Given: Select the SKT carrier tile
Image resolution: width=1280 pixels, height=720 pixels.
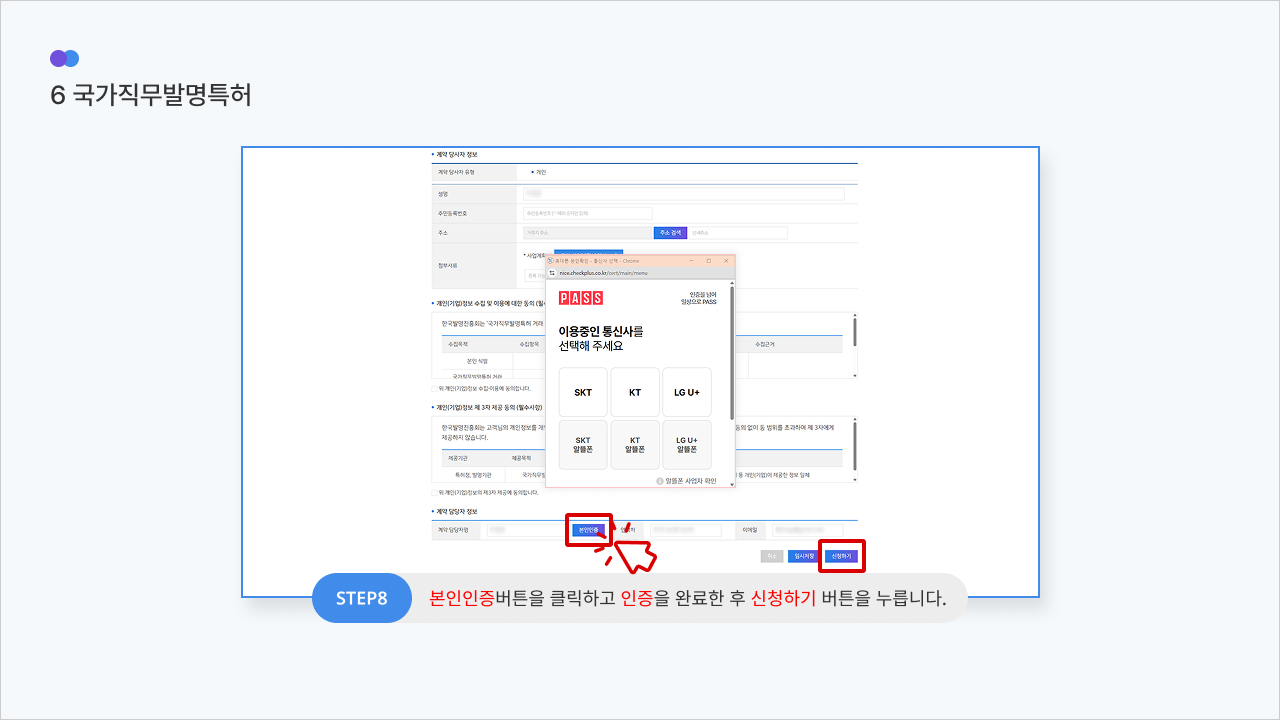Looking at the screenshot, I should click(583, 393).
